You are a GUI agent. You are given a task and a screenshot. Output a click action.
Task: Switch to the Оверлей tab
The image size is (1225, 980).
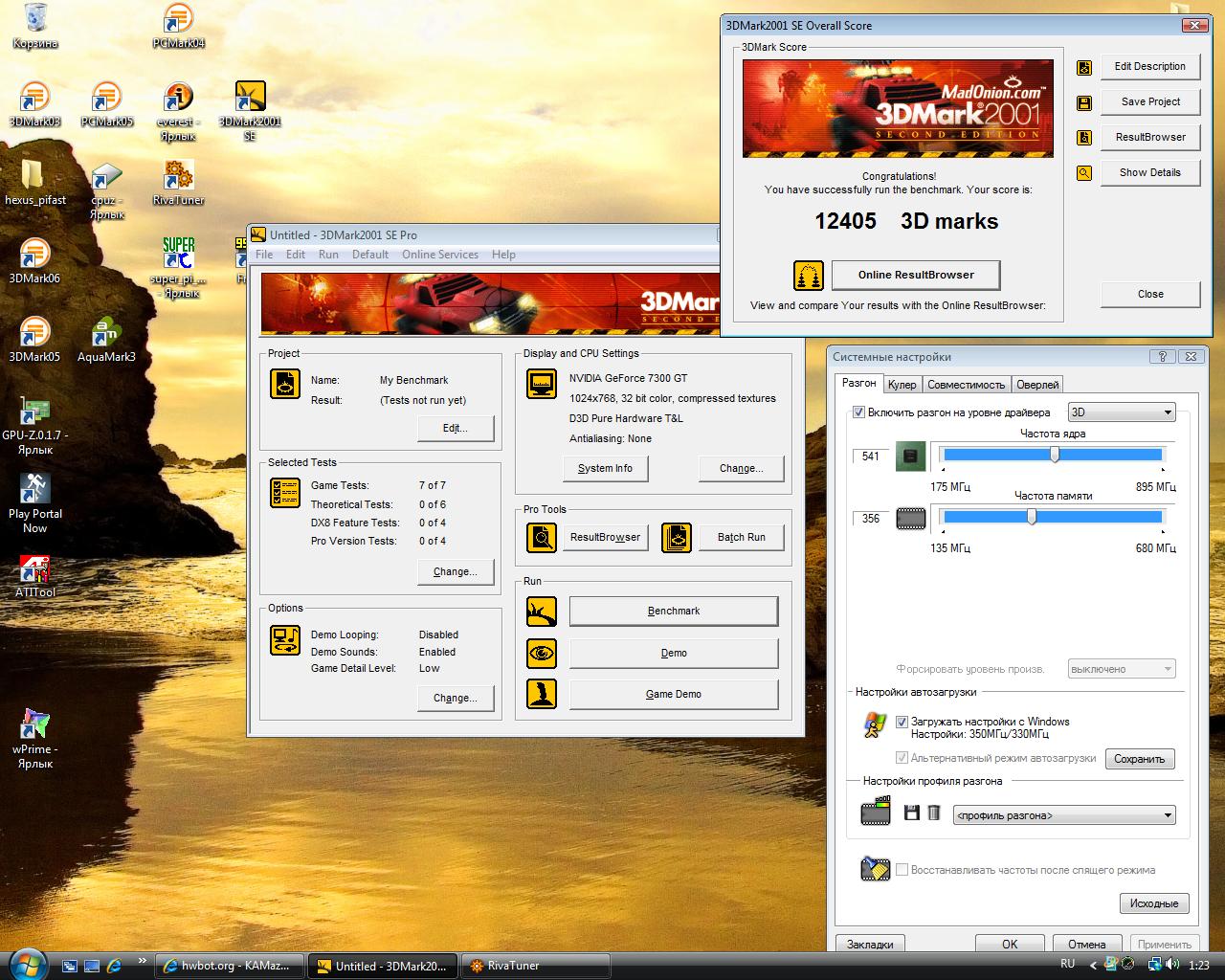pyautogui.click(x=1037, y=385)
